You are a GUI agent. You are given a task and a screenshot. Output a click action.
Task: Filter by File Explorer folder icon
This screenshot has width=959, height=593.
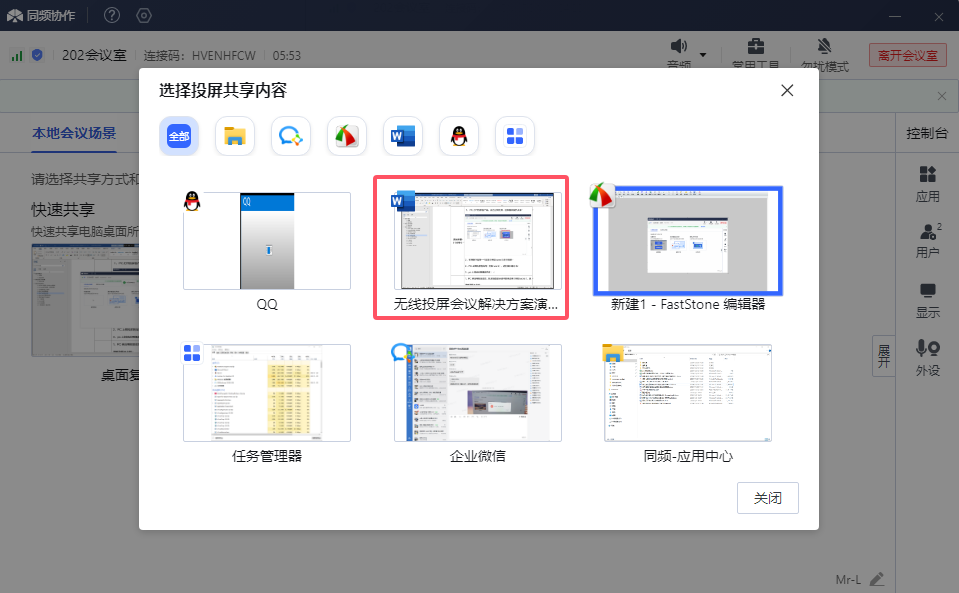coord(235,136)
